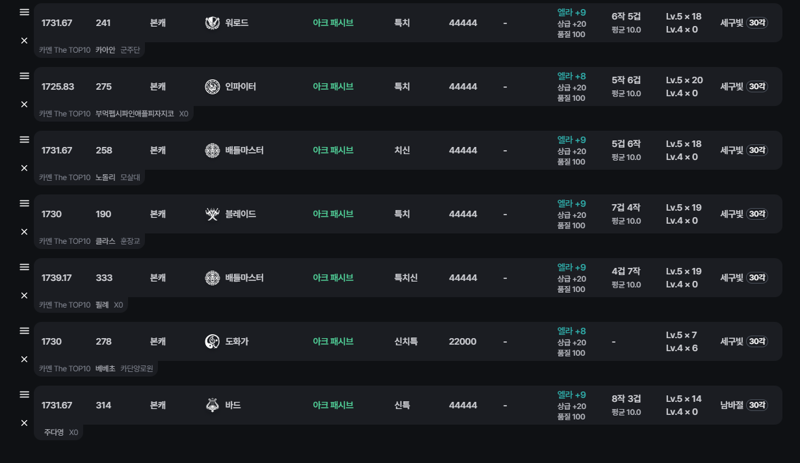Click the 30각 badge in 바드 row
The image size is (800, 463).
[757, 405]
